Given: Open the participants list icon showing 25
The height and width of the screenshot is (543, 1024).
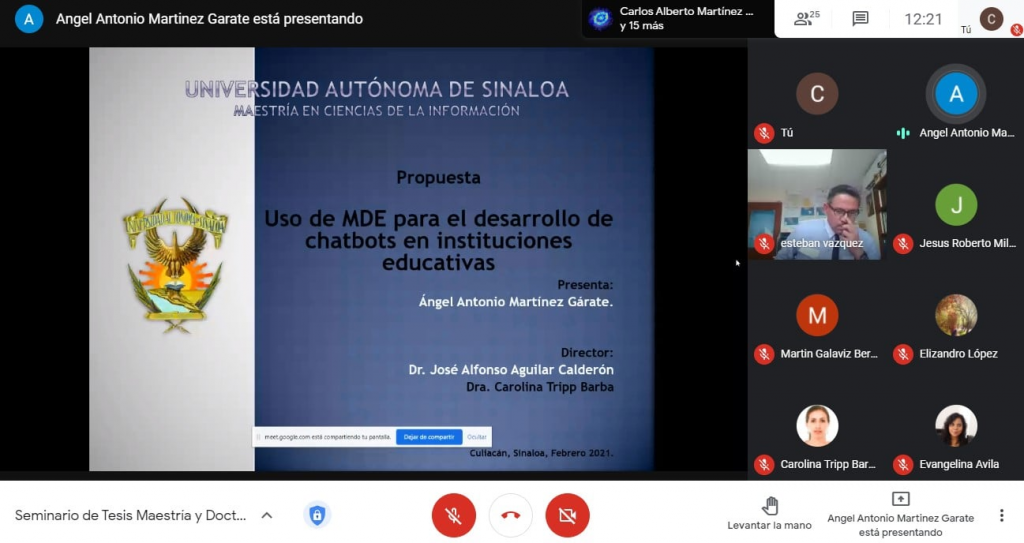Looking at the screenshot, I should click(x=807, y=18).
